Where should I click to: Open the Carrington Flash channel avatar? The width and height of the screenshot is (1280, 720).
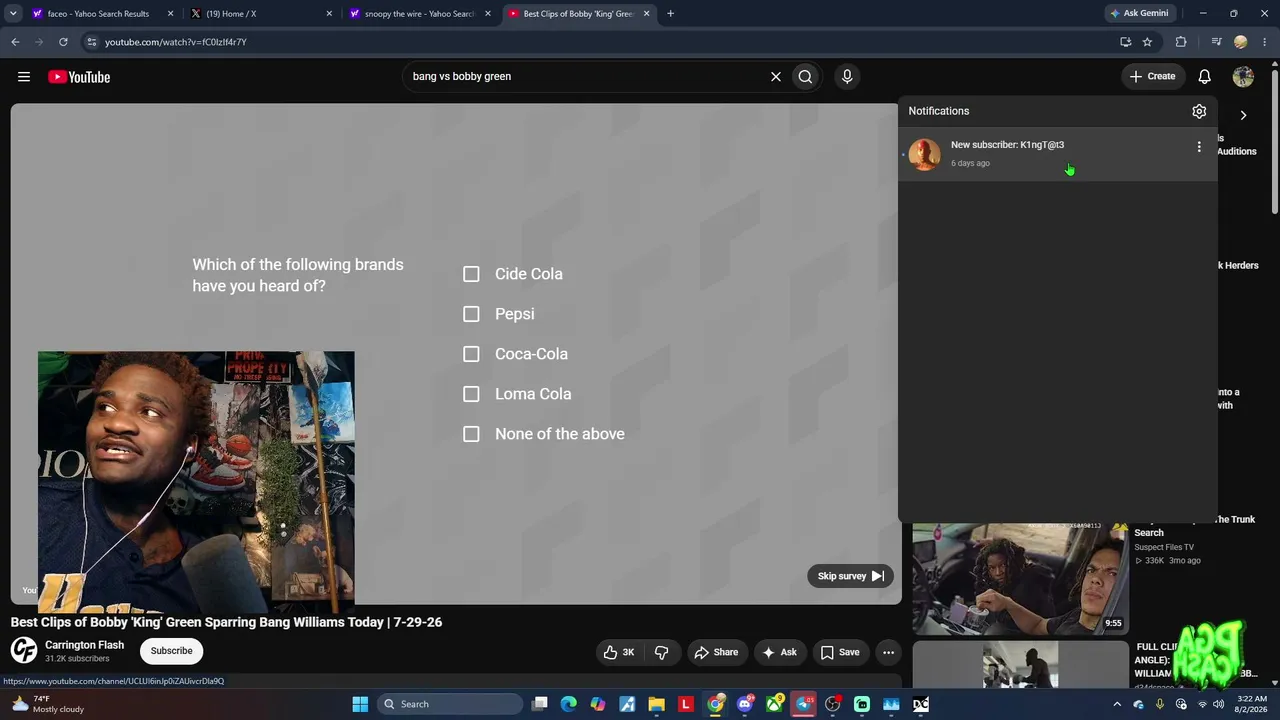point(24,651)
